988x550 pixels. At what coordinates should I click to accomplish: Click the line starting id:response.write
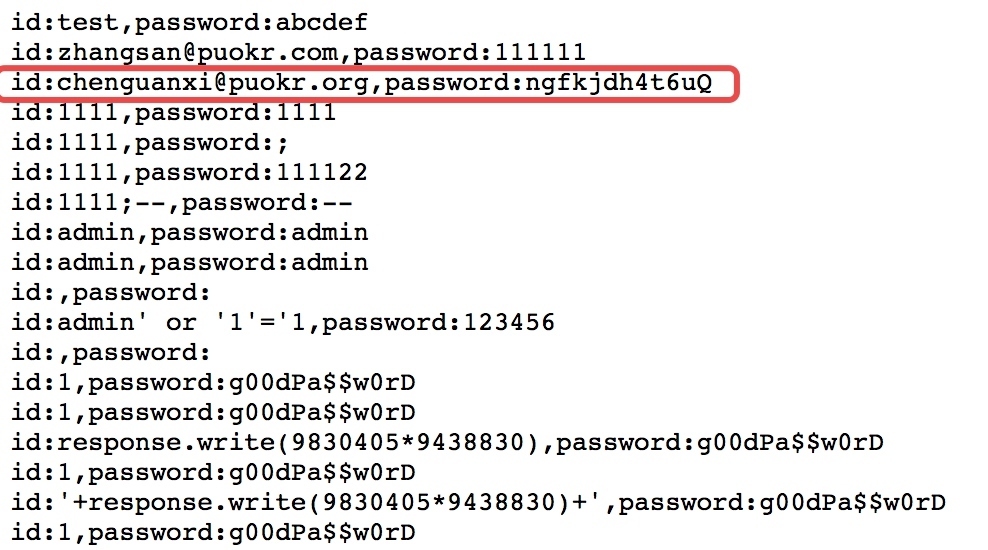[x=447, y=443]
